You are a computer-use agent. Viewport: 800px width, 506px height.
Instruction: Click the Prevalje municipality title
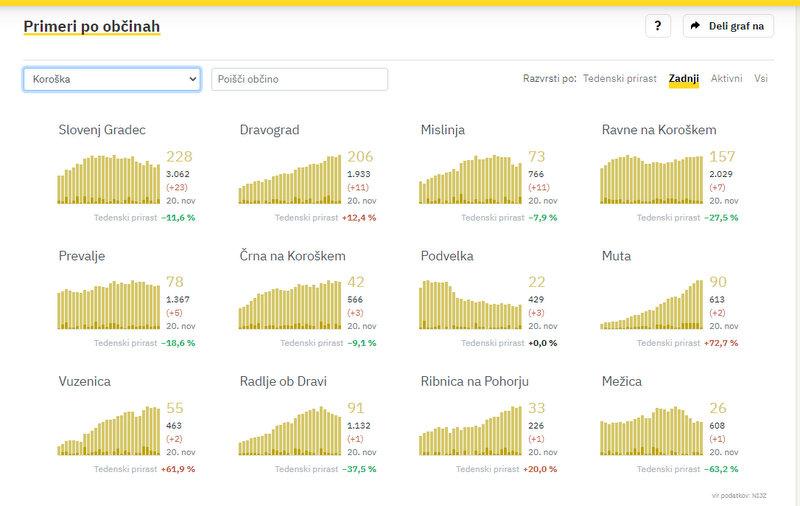pyautogui.click(x=82, y=256)
